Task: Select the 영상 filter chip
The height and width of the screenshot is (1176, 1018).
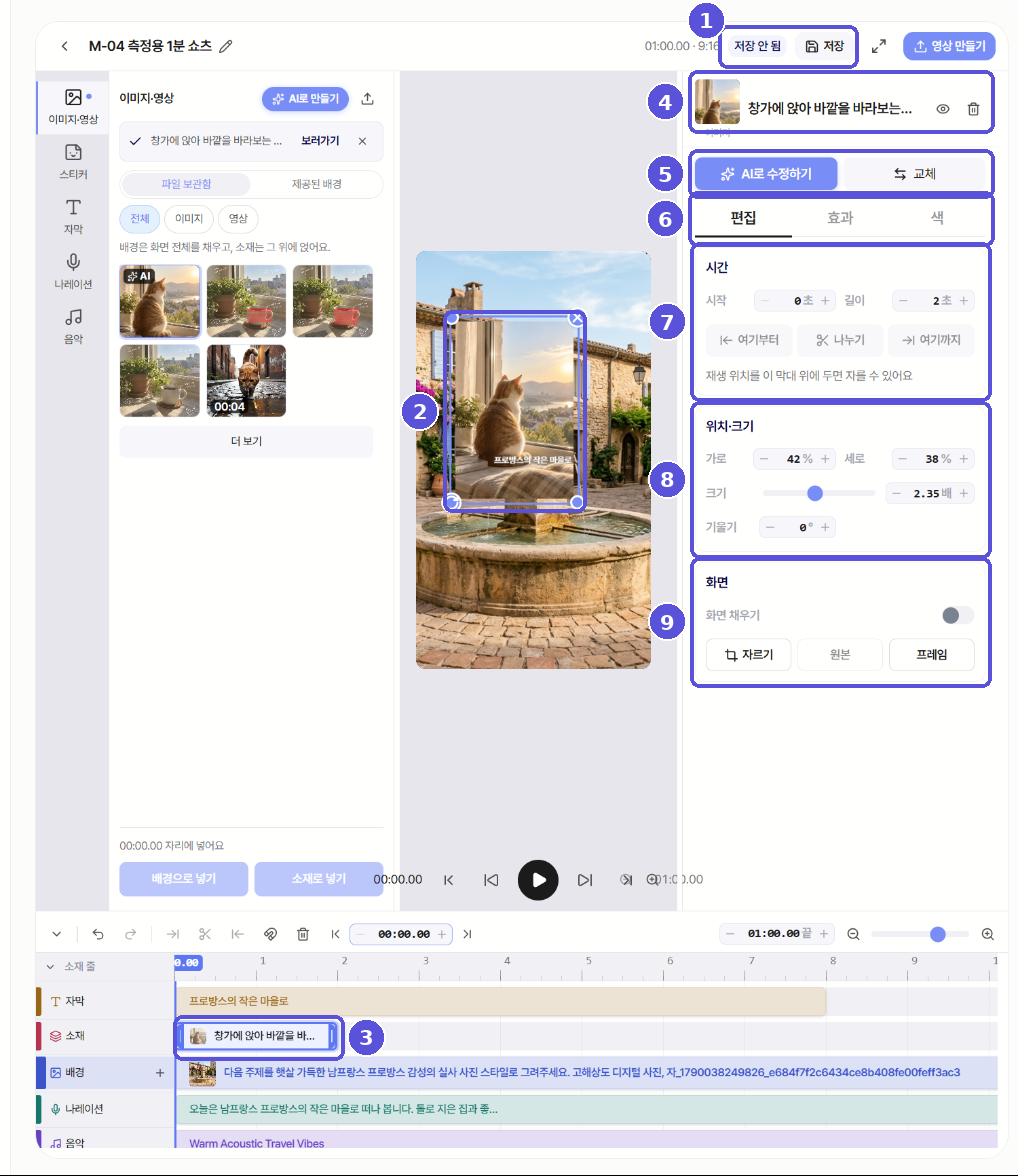Action: (238, 218)
